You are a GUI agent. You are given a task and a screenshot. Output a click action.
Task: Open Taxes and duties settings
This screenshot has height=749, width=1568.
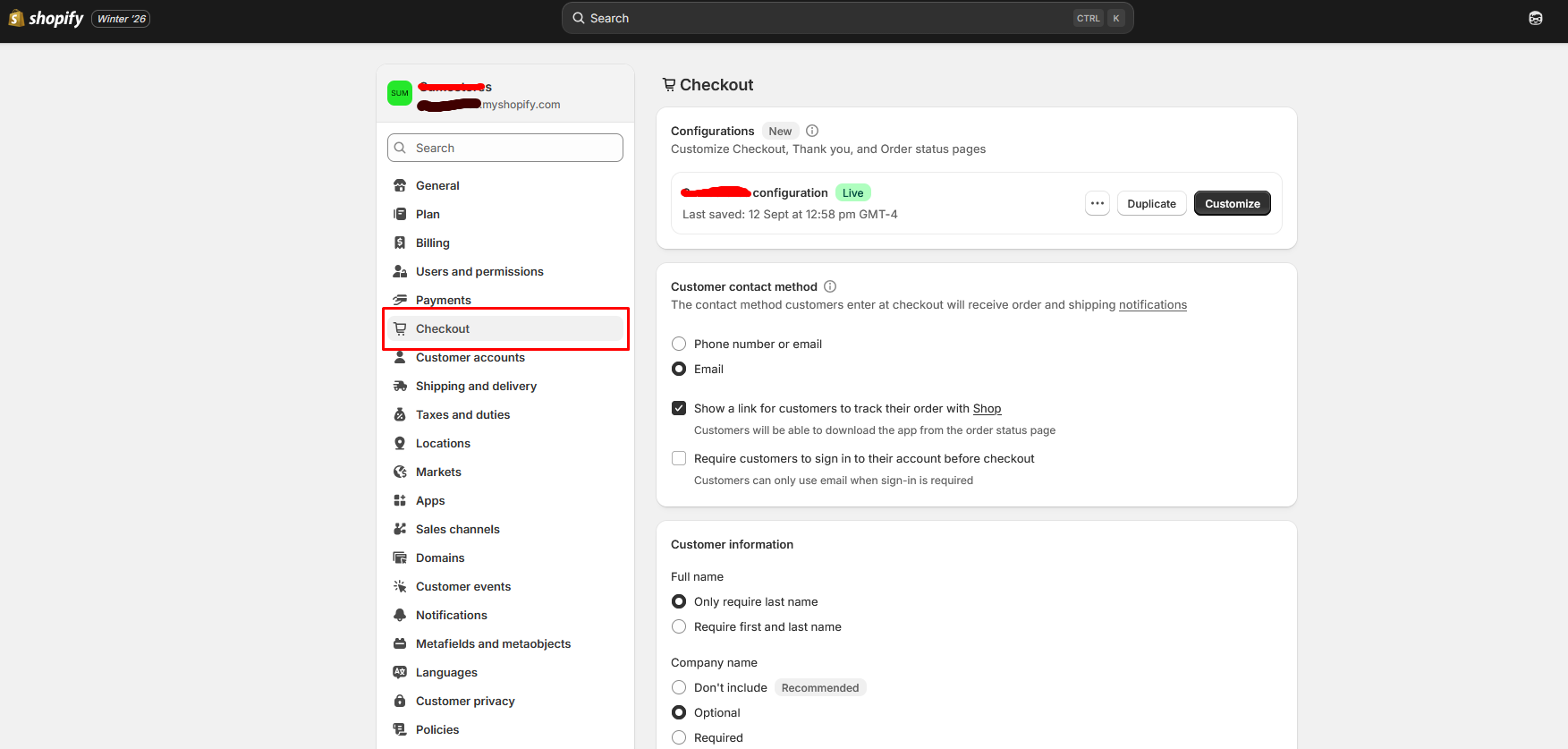tap(462, 414)
